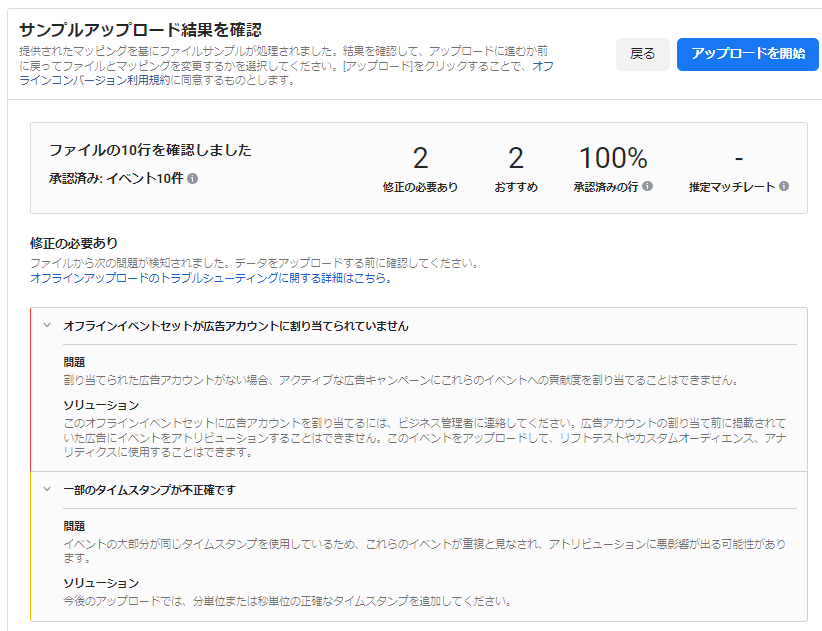
Task: Click the 修正の必要あり count of 2
Action: [420, 158]
